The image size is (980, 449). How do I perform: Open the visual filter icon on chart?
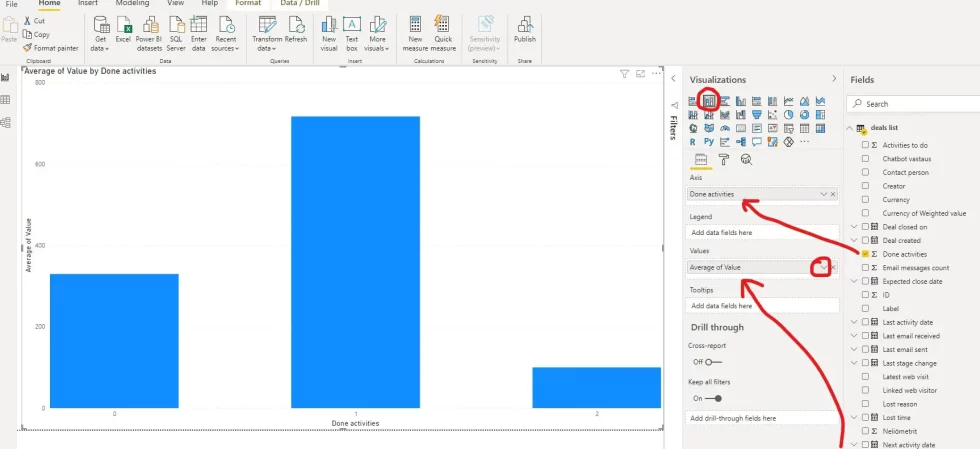[624, 74]
